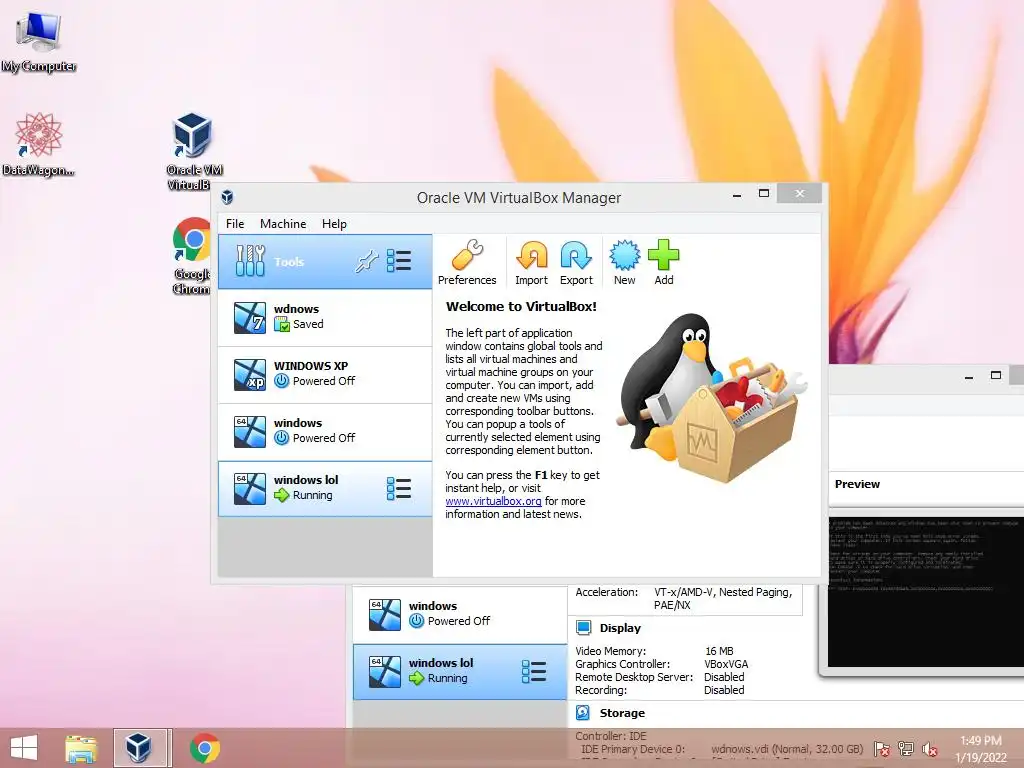Click the Add machine icon
The height and width of the screenshot is (768, 1024).
[x=664, y=263]
